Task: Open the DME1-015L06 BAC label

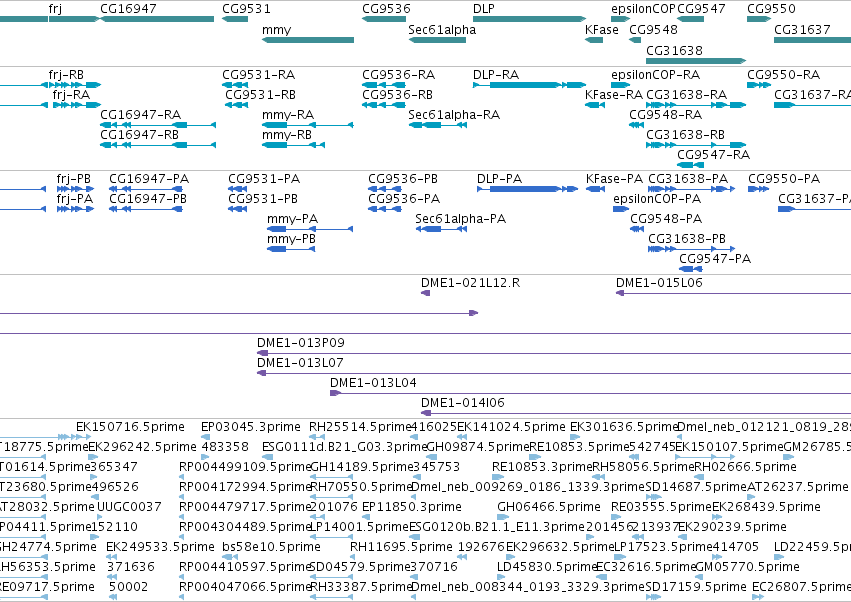Action: click(659, 283)
